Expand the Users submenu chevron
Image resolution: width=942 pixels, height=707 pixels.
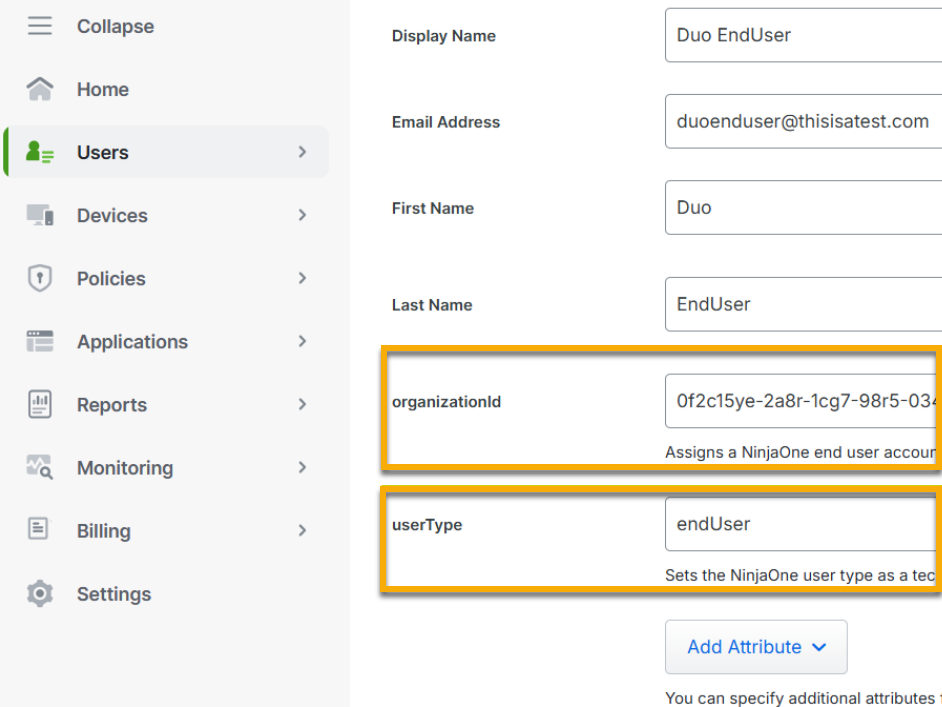pyautogui.click(x=302, y=152)
